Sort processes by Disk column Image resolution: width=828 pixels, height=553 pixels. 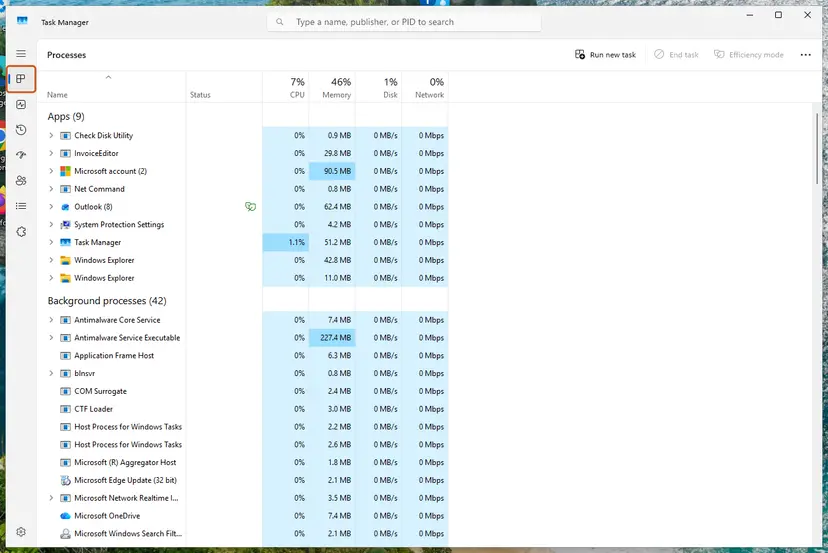click(x=379, y=87)
